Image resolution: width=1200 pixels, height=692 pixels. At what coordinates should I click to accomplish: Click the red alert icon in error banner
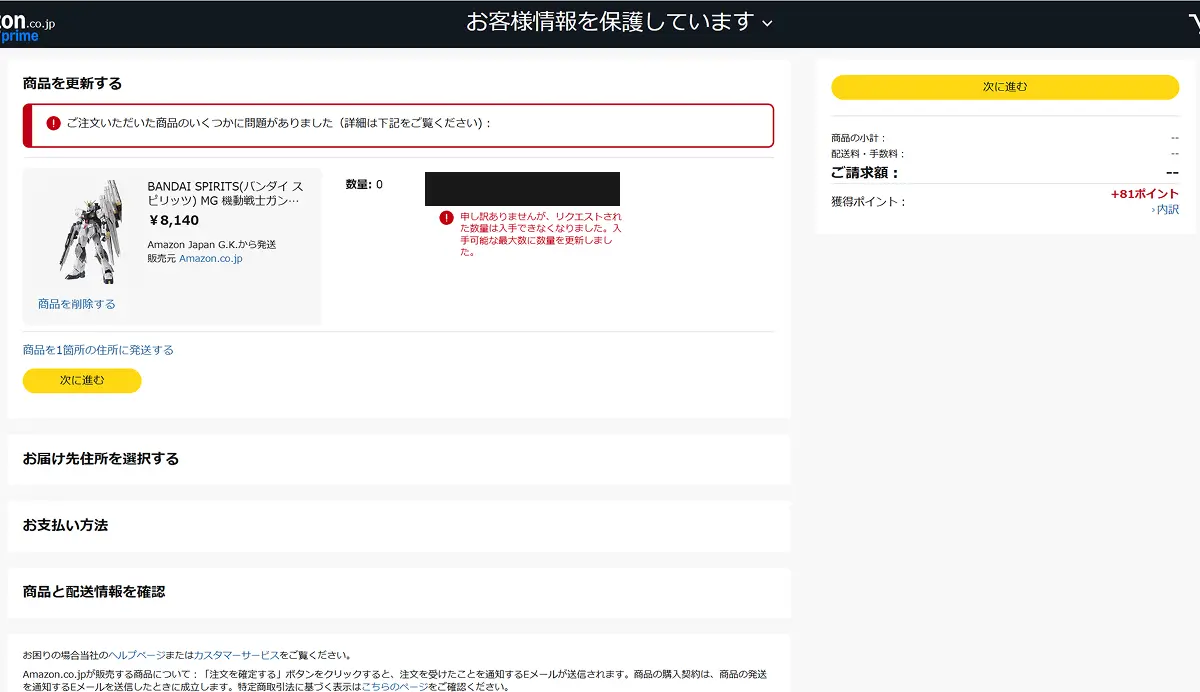53,124
